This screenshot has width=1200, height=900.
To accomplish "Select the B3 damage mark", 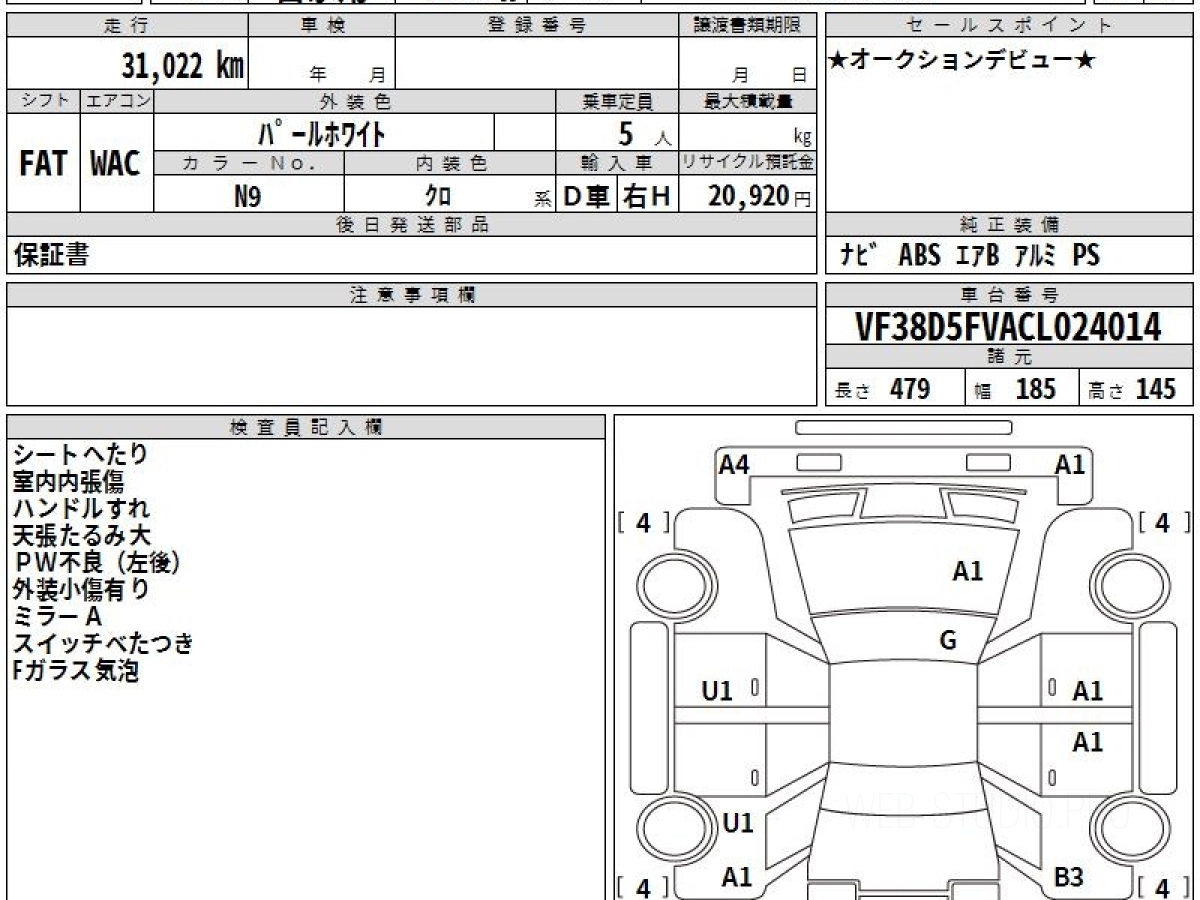I will 1069,877.
